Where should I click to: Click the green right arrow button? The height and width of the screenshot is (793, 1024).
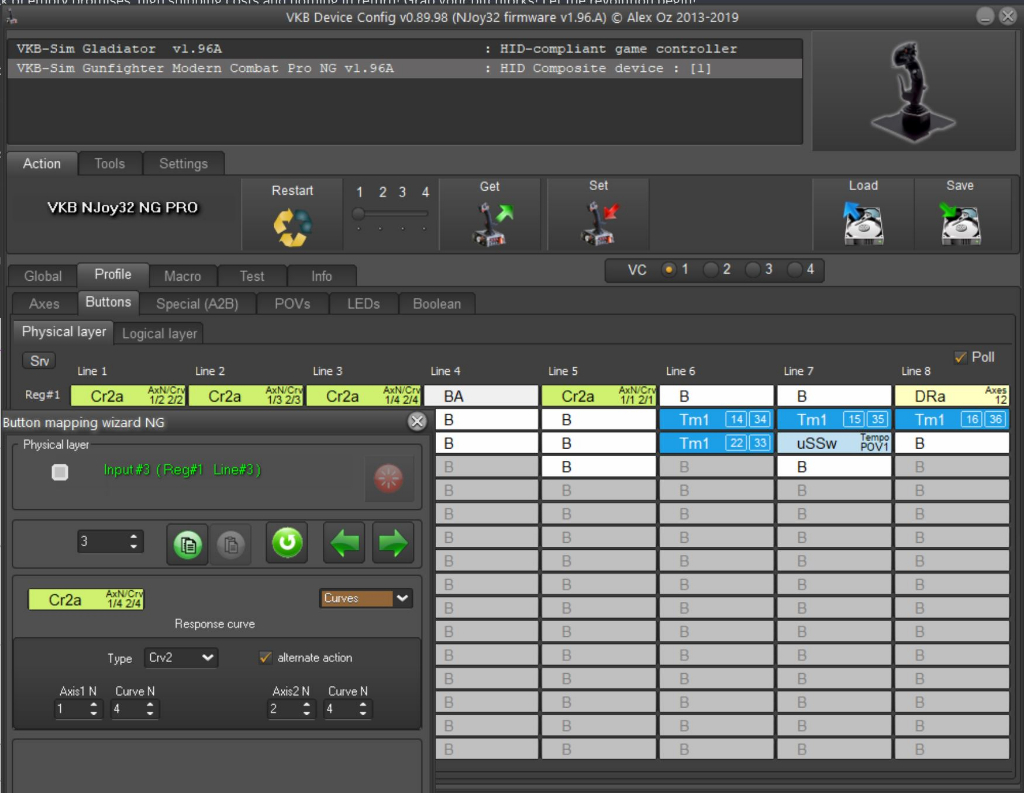[x=393, y=542]
